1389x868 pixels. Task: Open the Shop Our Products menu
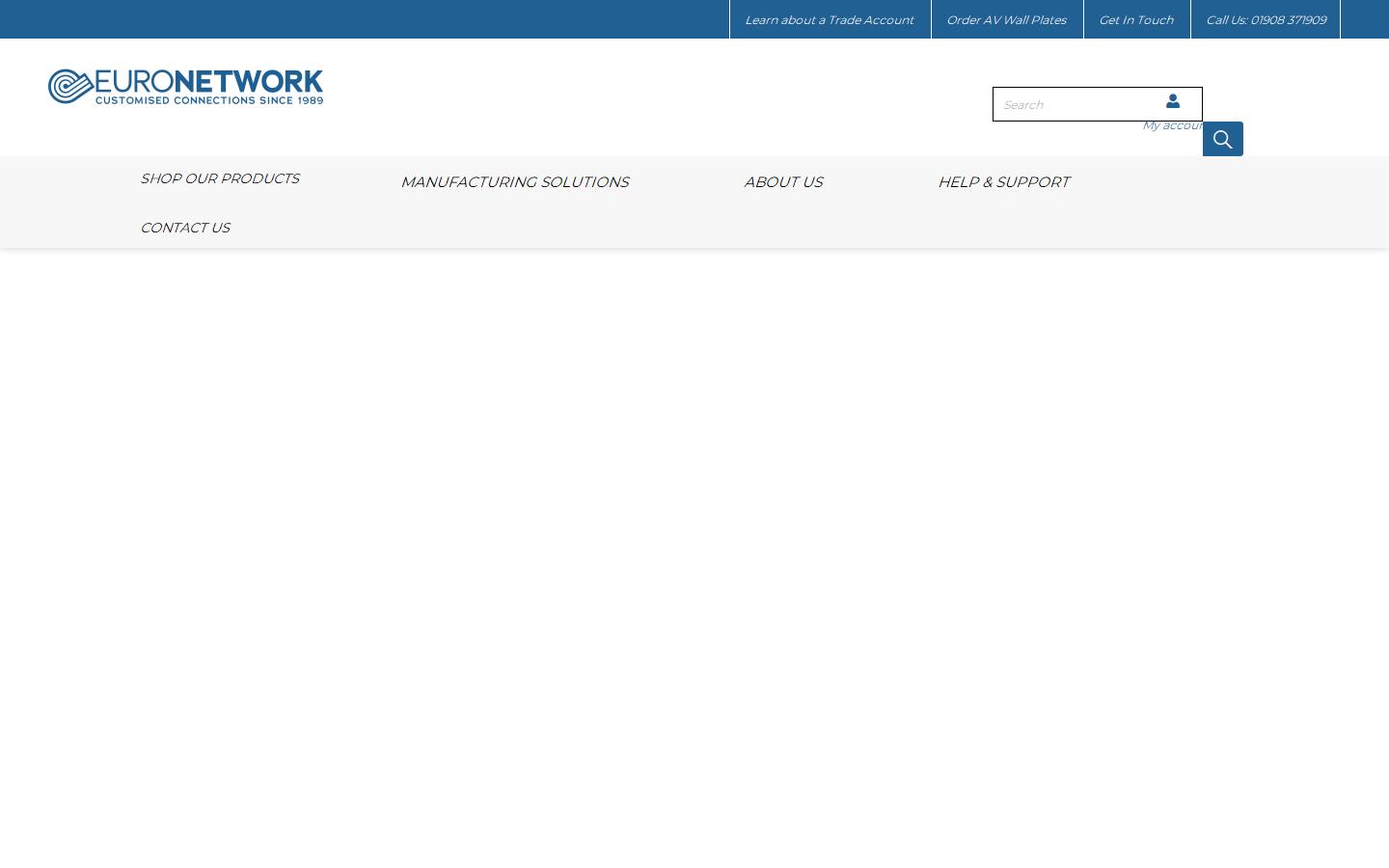pos(219,178)
